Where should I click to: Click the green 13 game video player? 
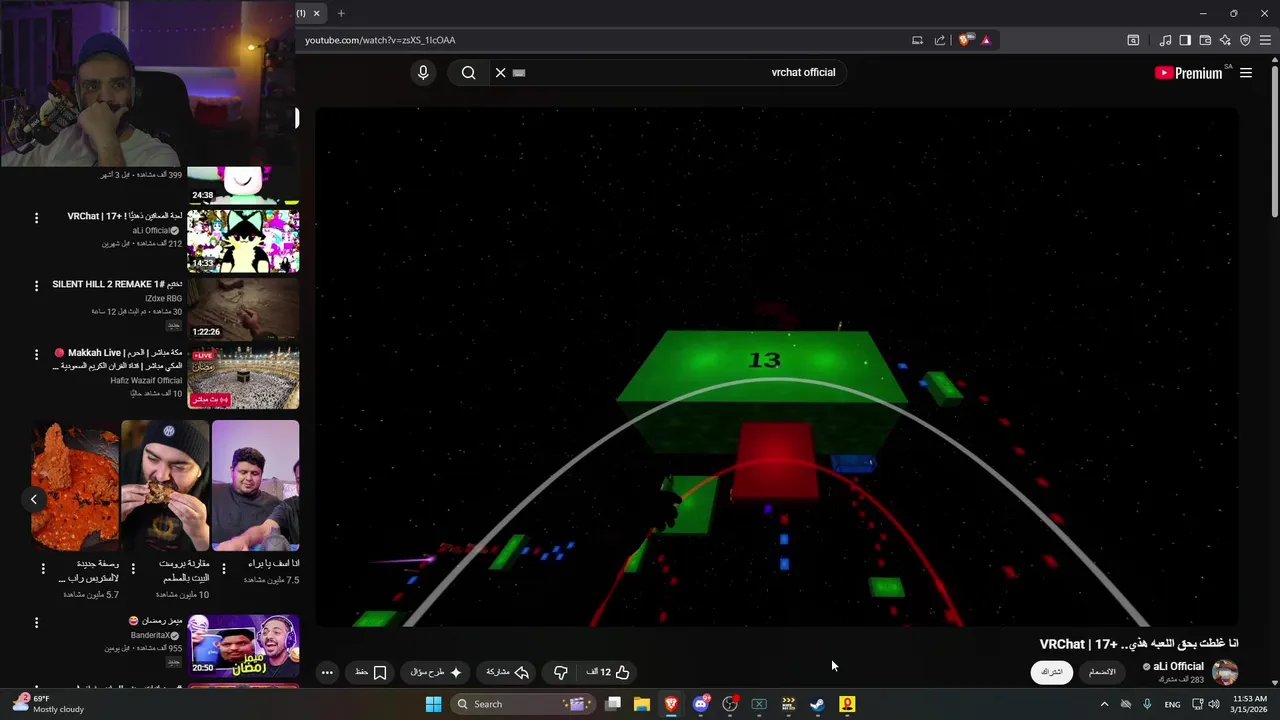(776, 367)
